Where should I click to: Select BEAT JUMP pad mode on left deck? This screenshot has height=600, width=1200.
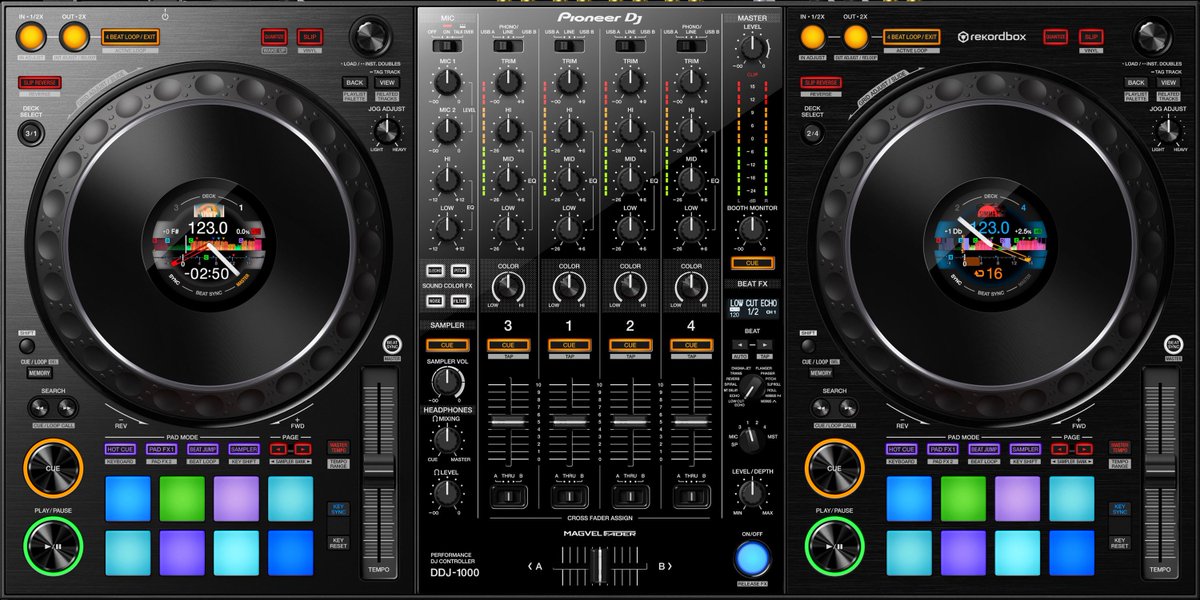[x=202, y=450]
